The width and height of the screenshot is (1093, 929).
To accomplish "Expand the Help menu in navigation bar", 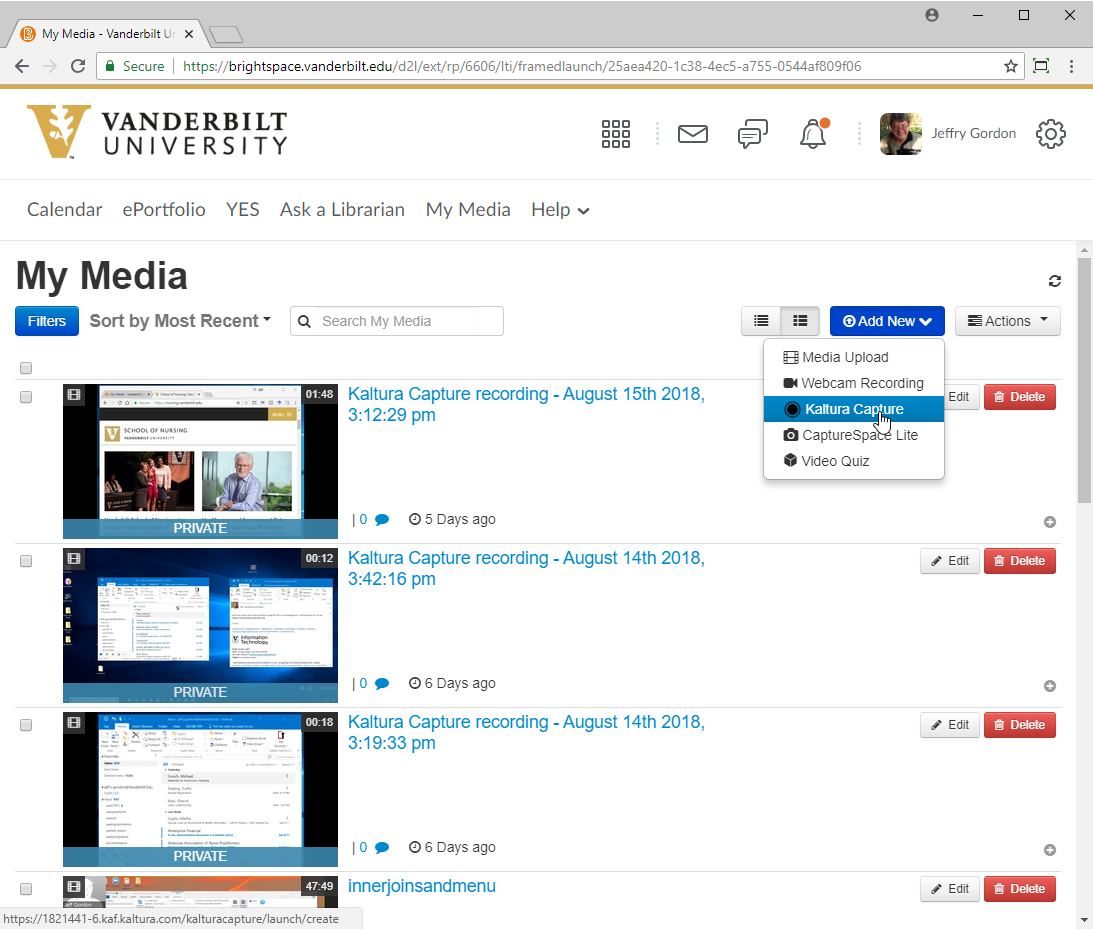I will pos(560,210).
